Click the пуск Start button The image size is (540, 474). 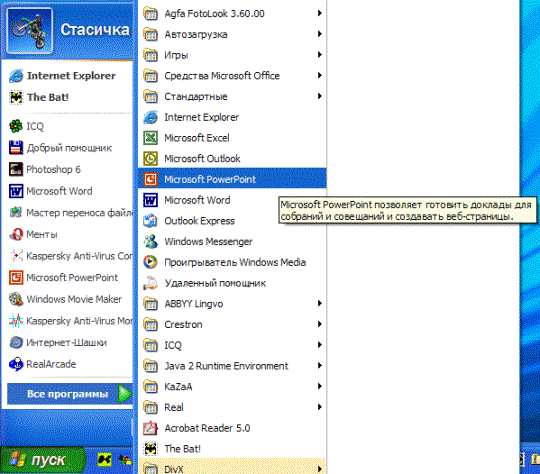(x=43, y=460)
